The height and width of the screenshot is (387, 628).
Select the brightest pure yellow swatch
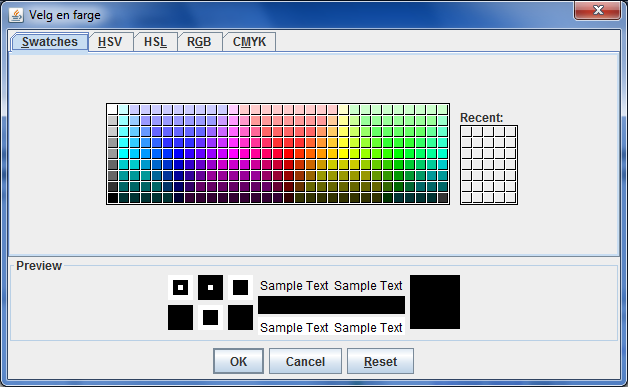(x=344, y=153)
